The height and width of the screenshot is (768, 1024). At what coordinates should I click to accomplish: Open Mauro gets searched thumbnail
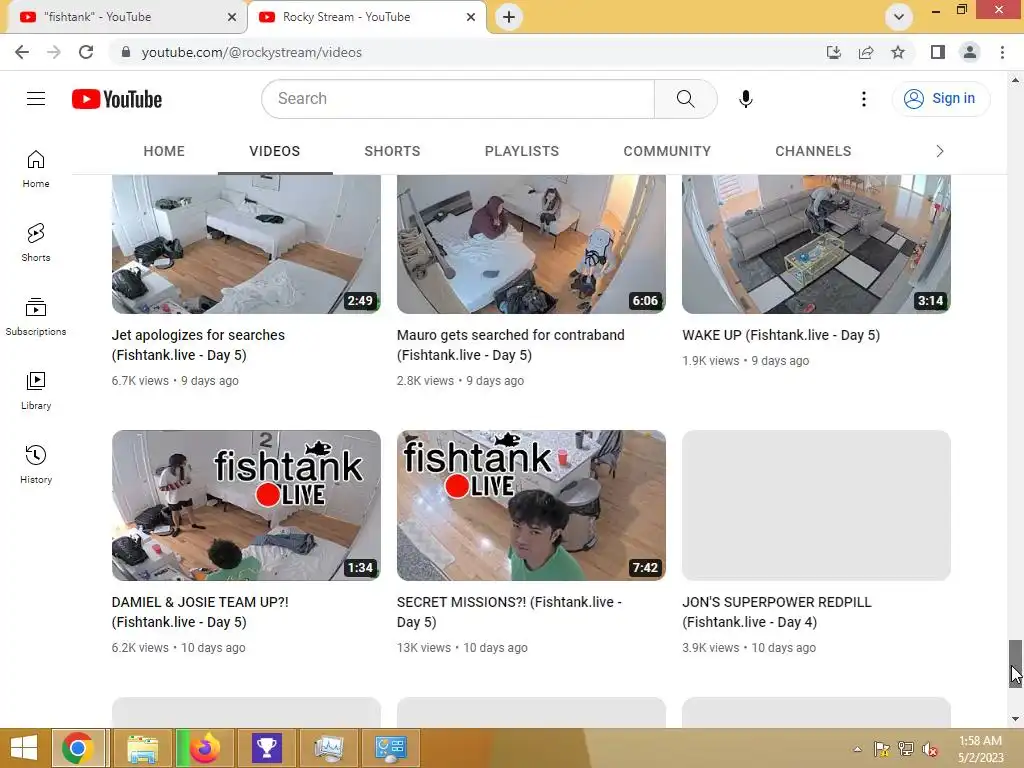click(531, 244)
